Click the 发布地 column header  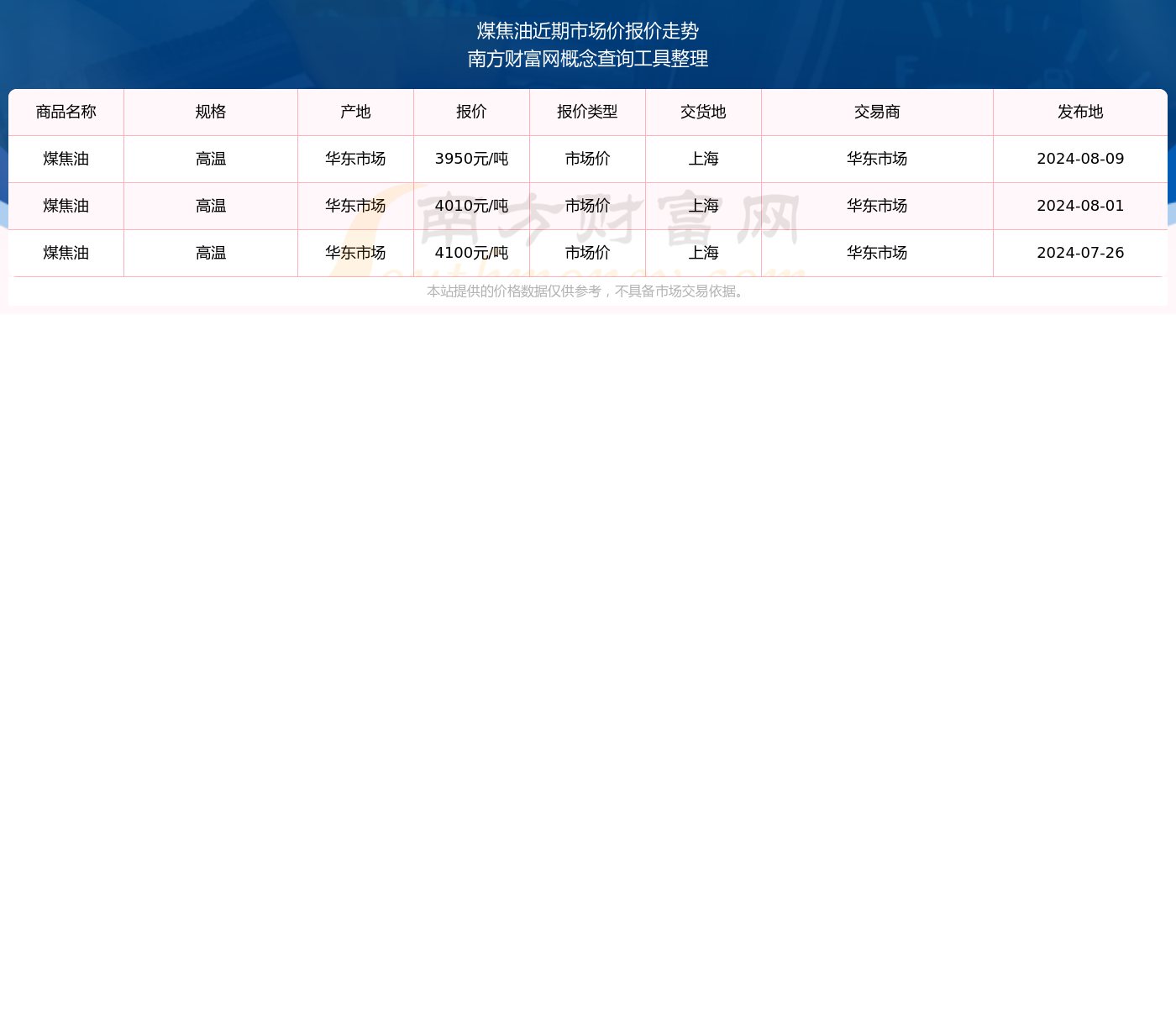[x=1080, y=113]
